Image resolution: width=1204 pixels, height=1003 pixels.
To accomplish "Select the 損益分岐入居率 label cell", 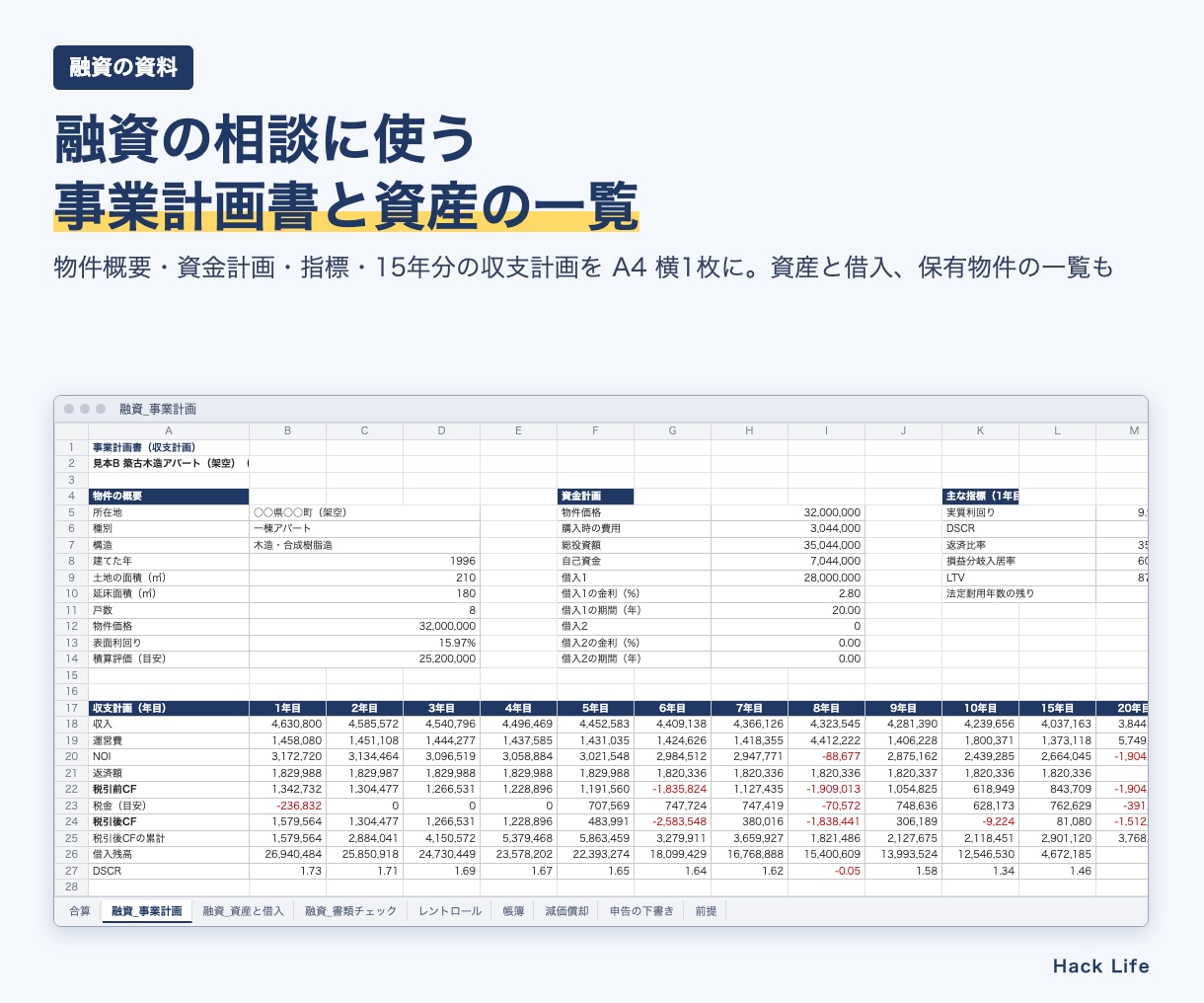I will tap(1018, 561).
